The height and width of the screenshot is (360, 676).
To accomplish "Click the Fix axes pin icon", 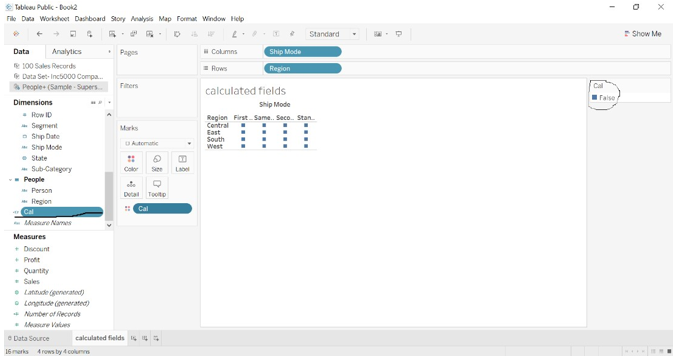I will 292,34.
